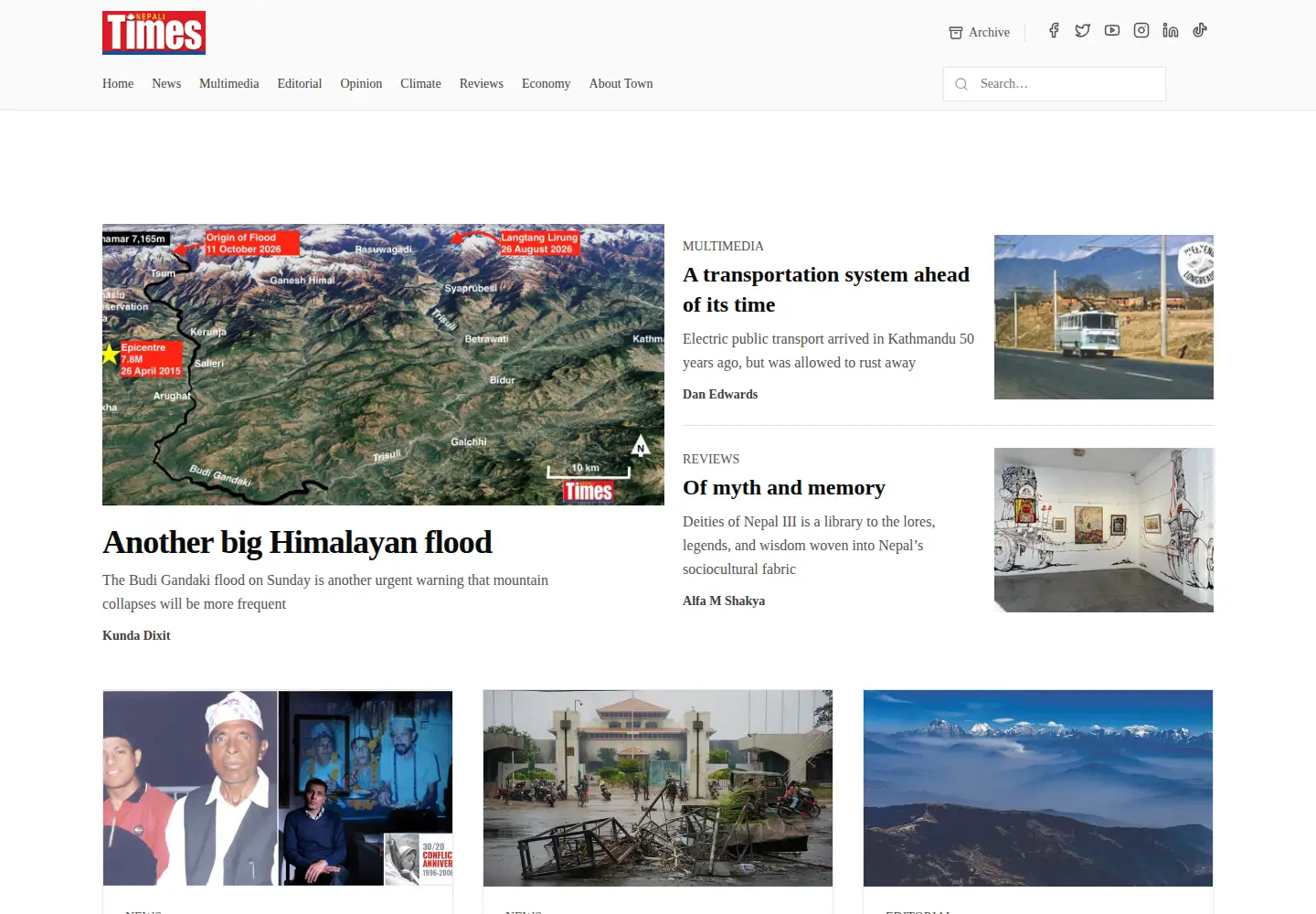Open the MULTIMEDIA category label
The height and width of the screenshot is (914, 1316).
[x=723, y=246]
